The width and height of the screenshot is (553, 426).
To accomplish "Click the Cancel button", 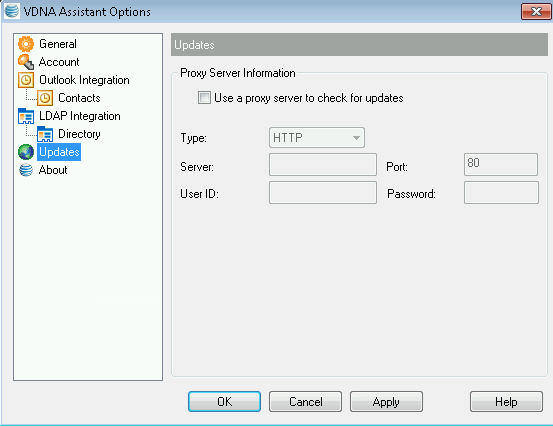I will click(x=305, y=401).
